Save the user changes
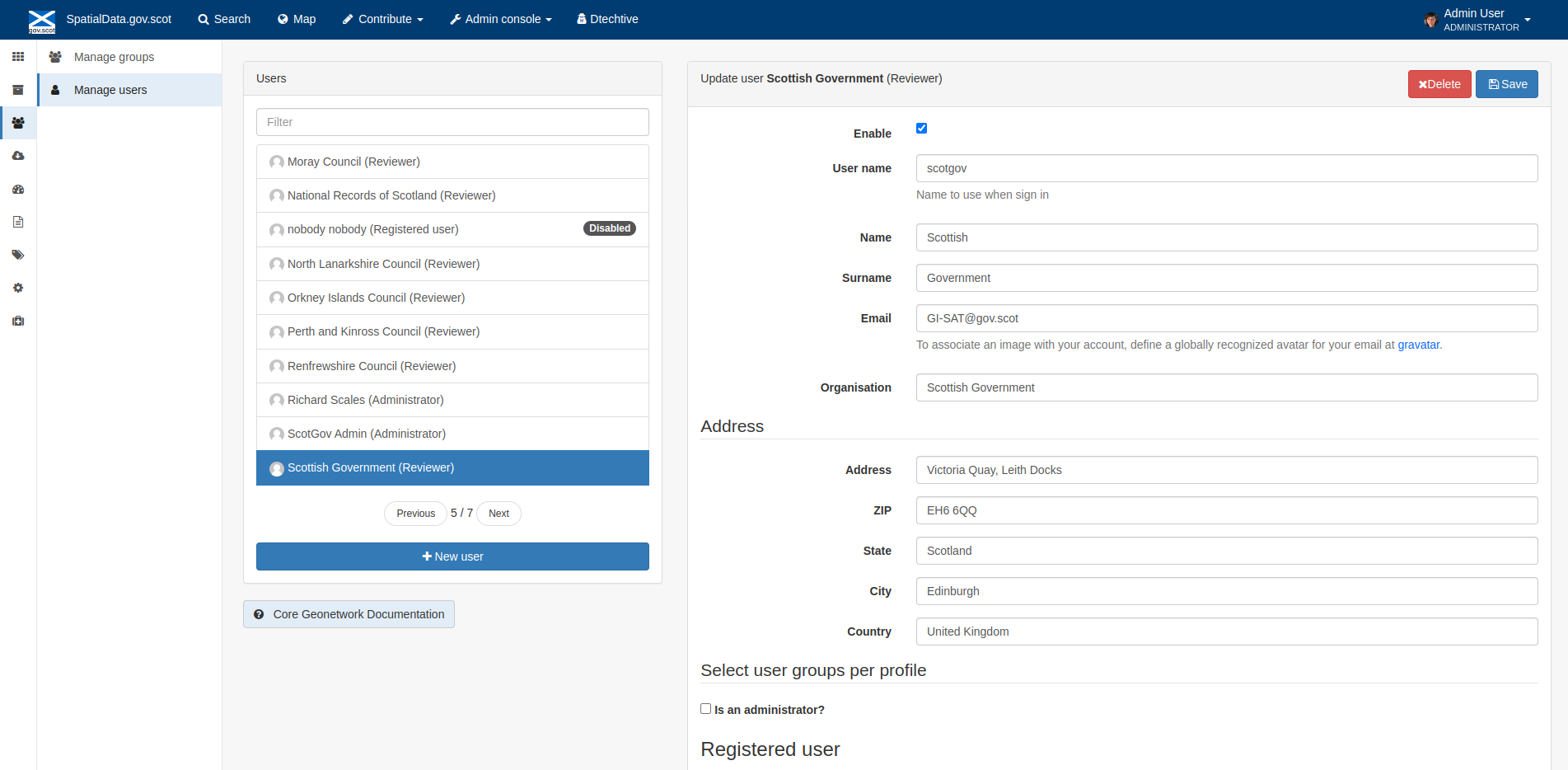The width and height of the screenshot is (1568, 770). pos(1507,84)
